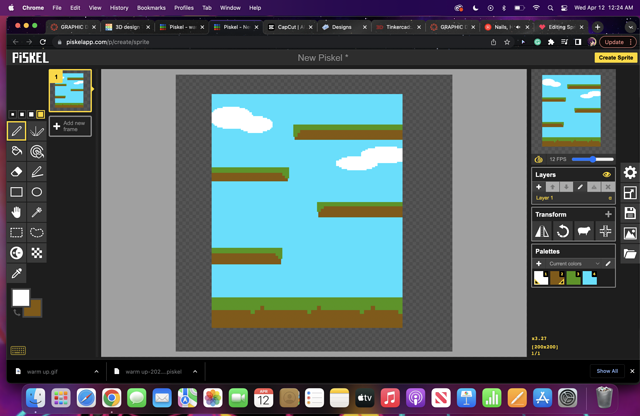The height and width of the screenshot is (416, 640).
Task: Click the Rotate transform icon
Action: [563, 231]
